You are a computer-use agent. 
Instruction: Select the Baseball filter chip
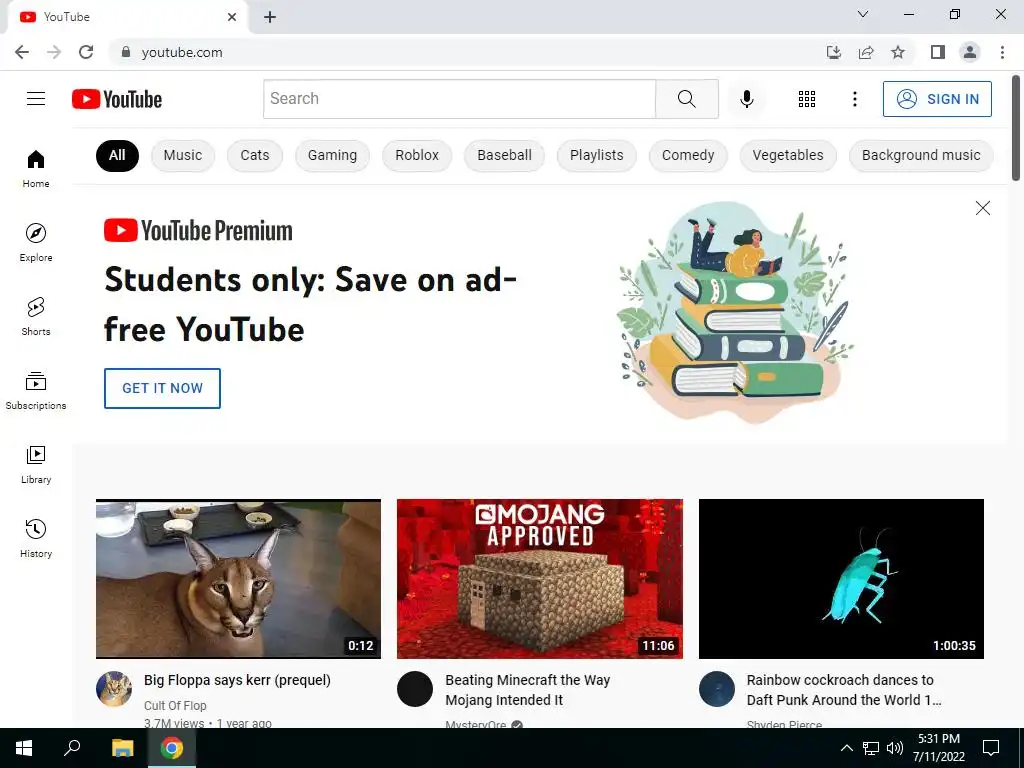pos(504,155)
